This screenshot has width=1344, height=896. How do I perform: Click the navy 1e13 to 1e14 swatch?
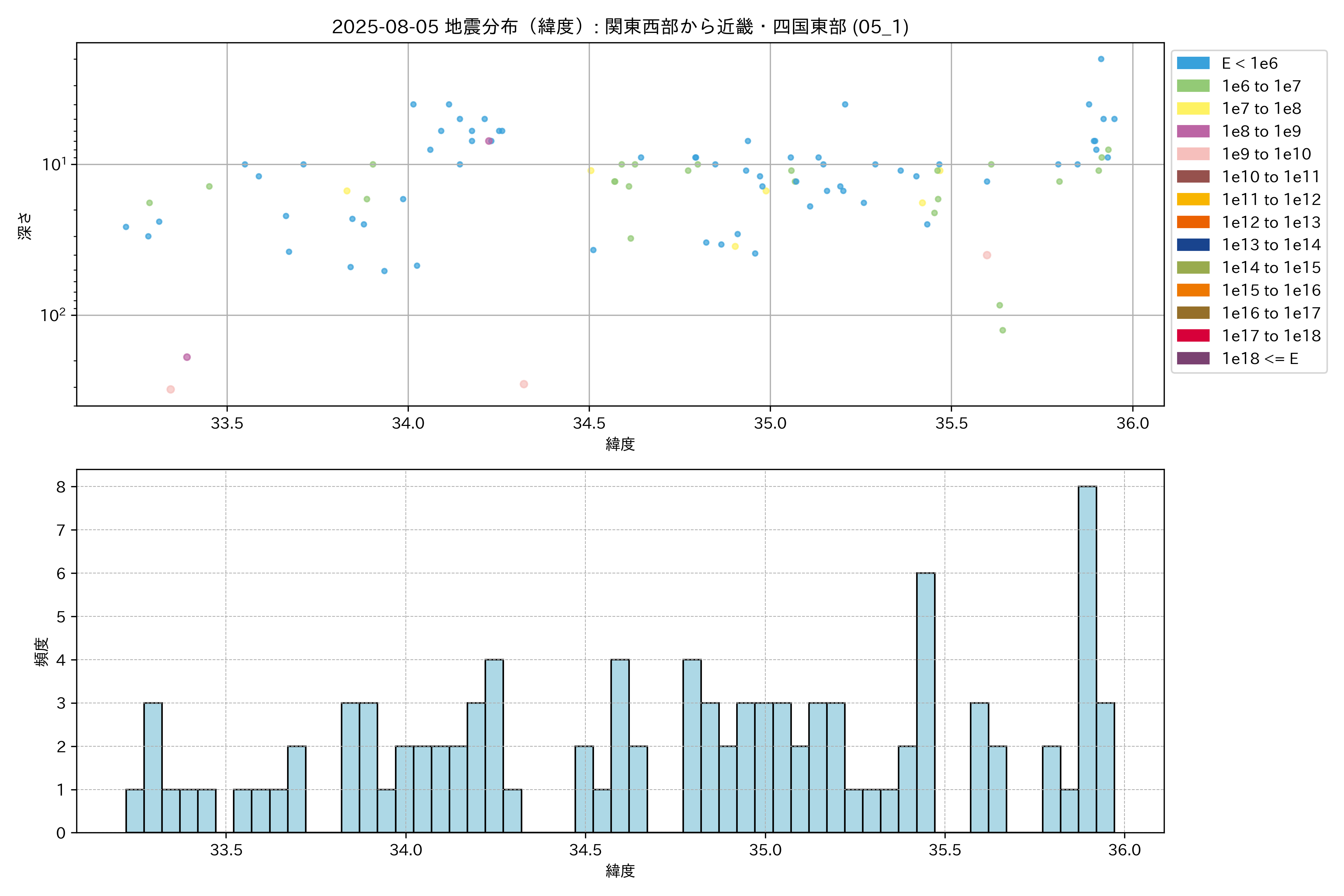[x=1192, y=245]
